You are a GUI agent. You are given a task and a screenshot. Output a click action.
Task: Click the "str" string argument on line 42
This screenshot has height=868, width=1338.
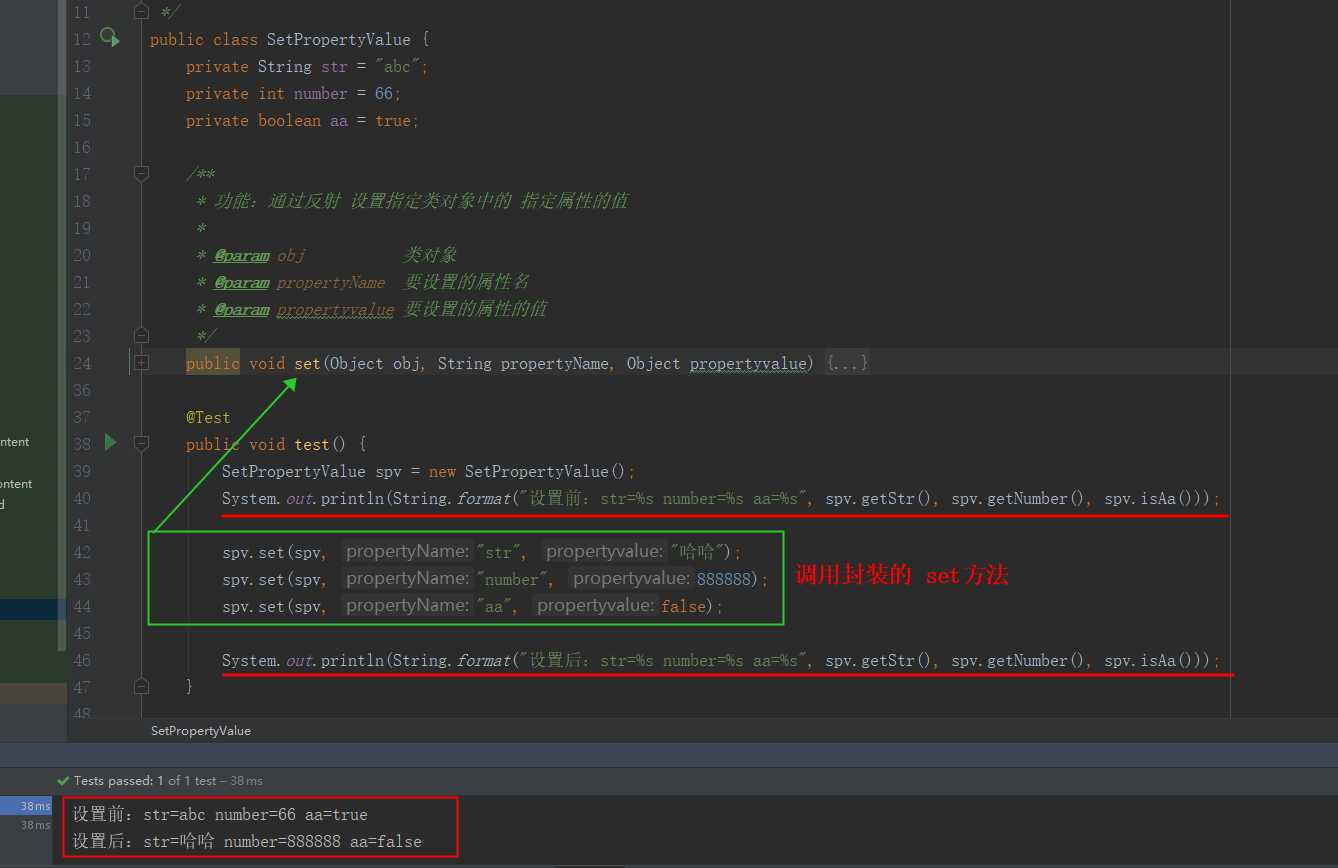(500, 552)
